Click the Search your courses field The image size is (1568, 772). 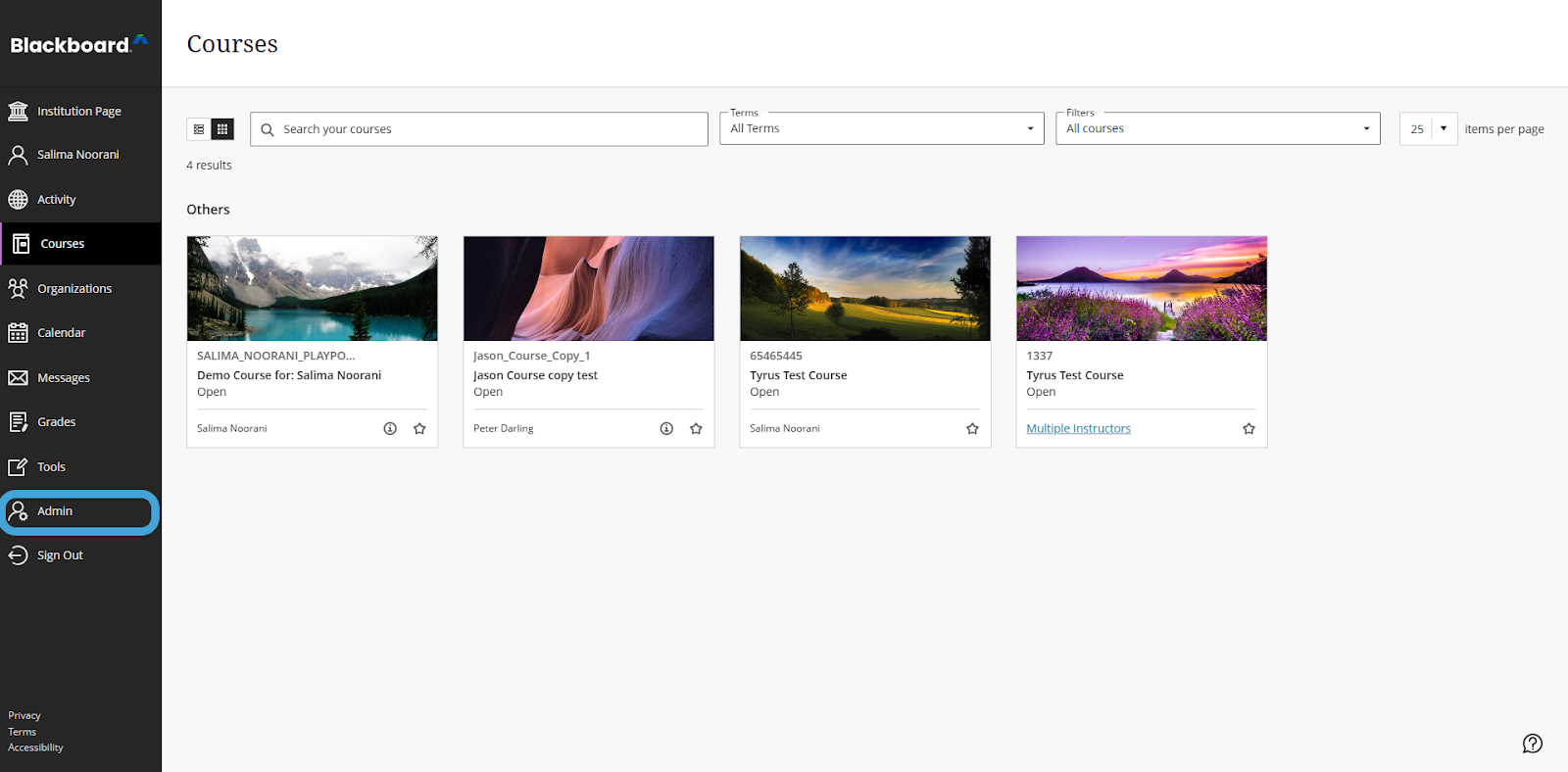pos(479,129)
